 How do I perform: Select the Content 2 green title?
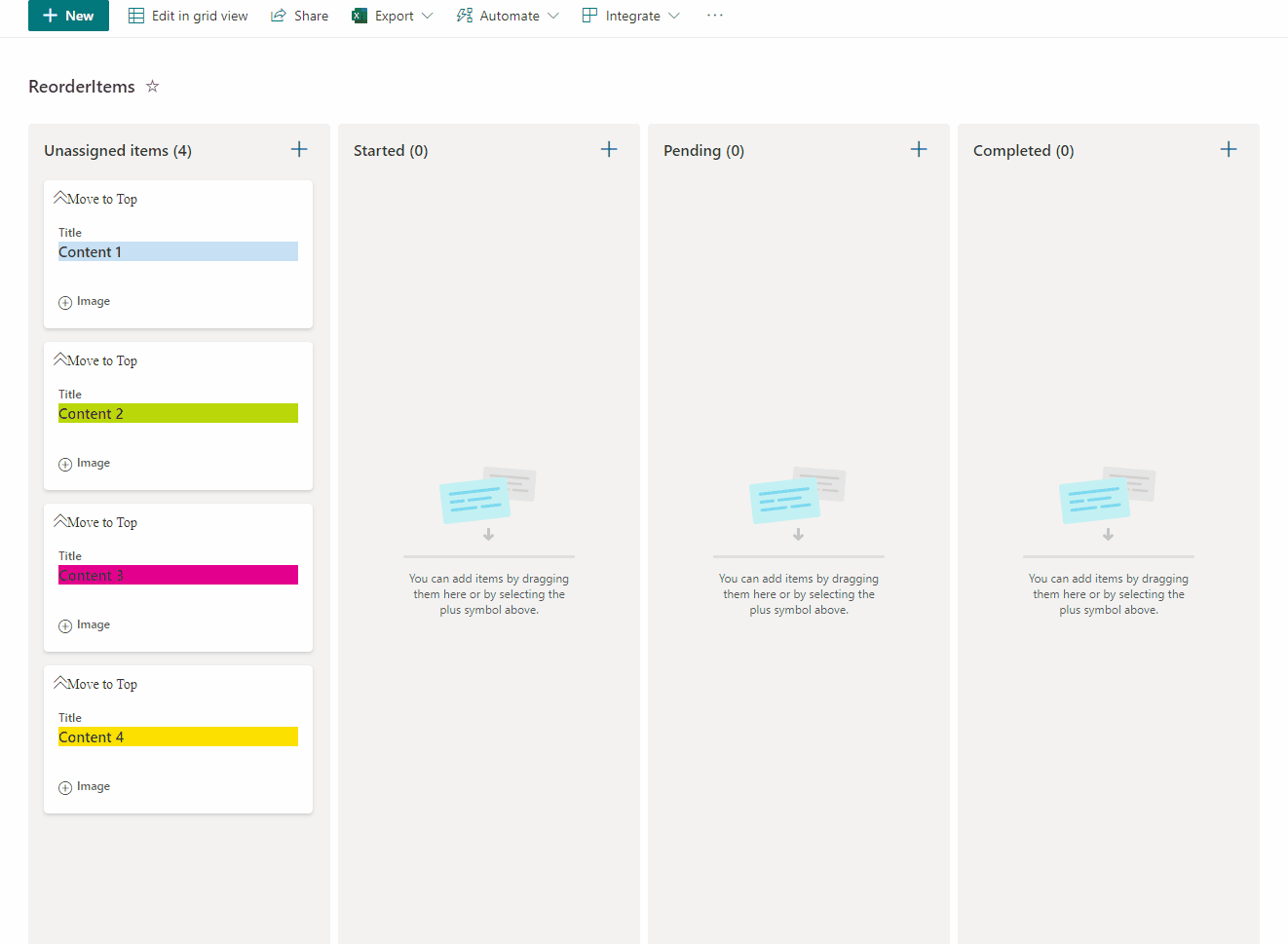[x=178, y=413]
